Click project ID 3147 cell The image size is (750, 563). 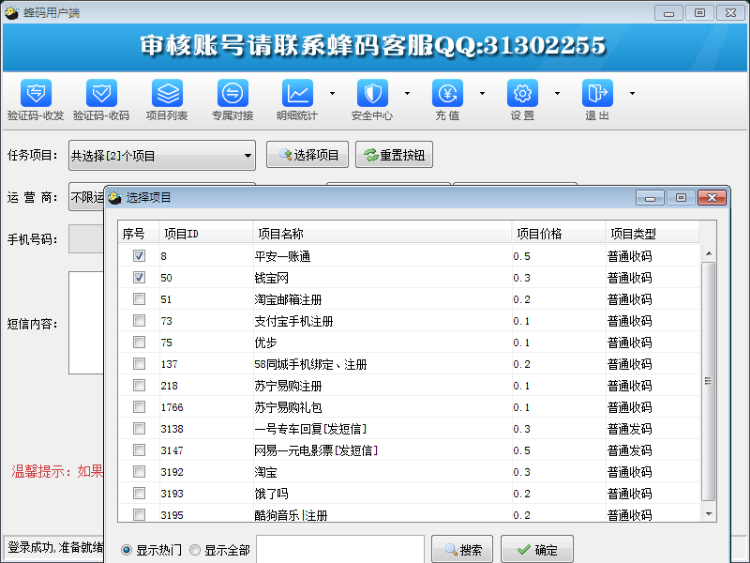tap(172, 451)
